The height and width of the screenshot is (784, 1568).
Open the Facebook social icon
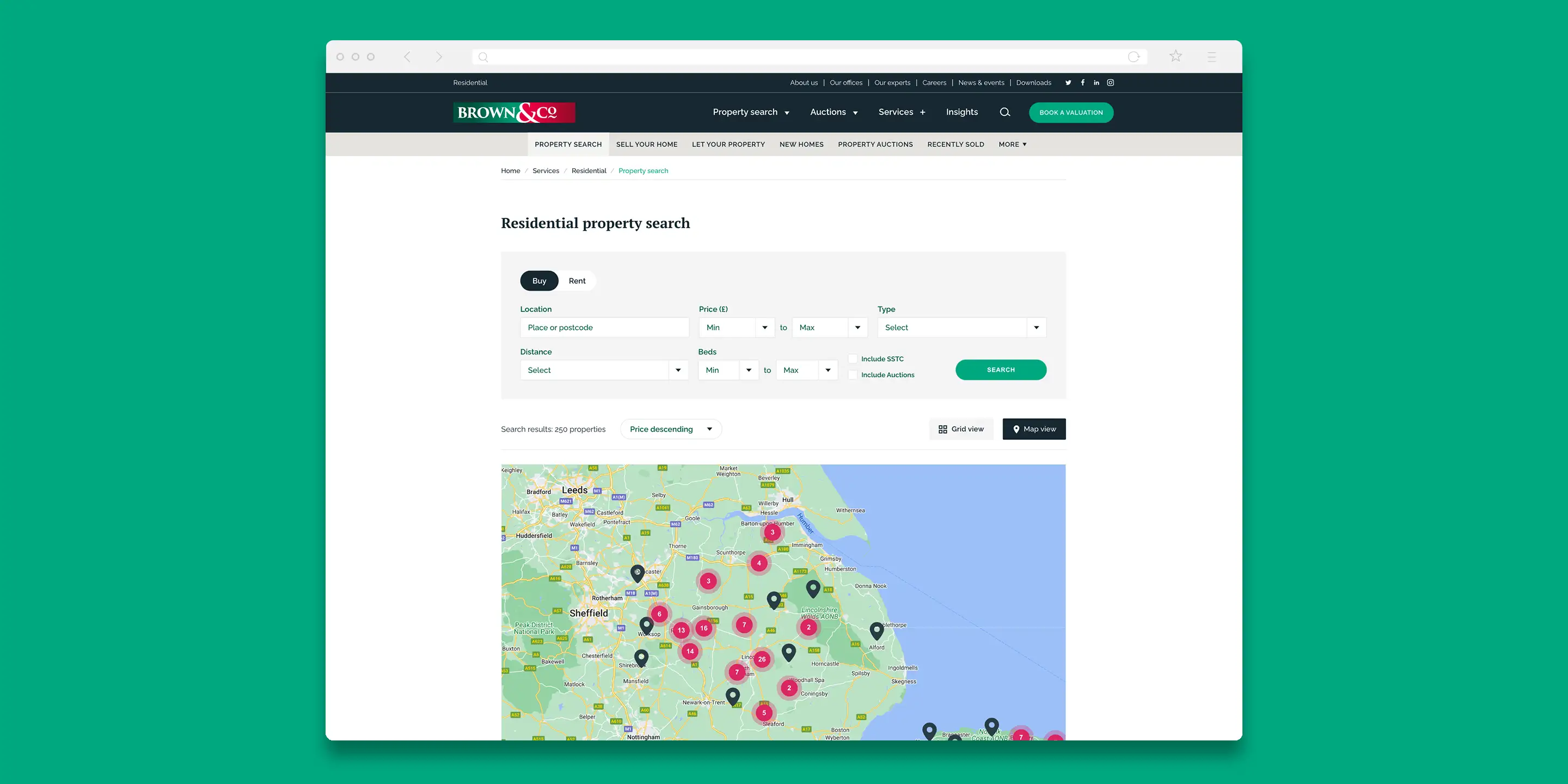pyautogui.click(x=1082, y=83)
